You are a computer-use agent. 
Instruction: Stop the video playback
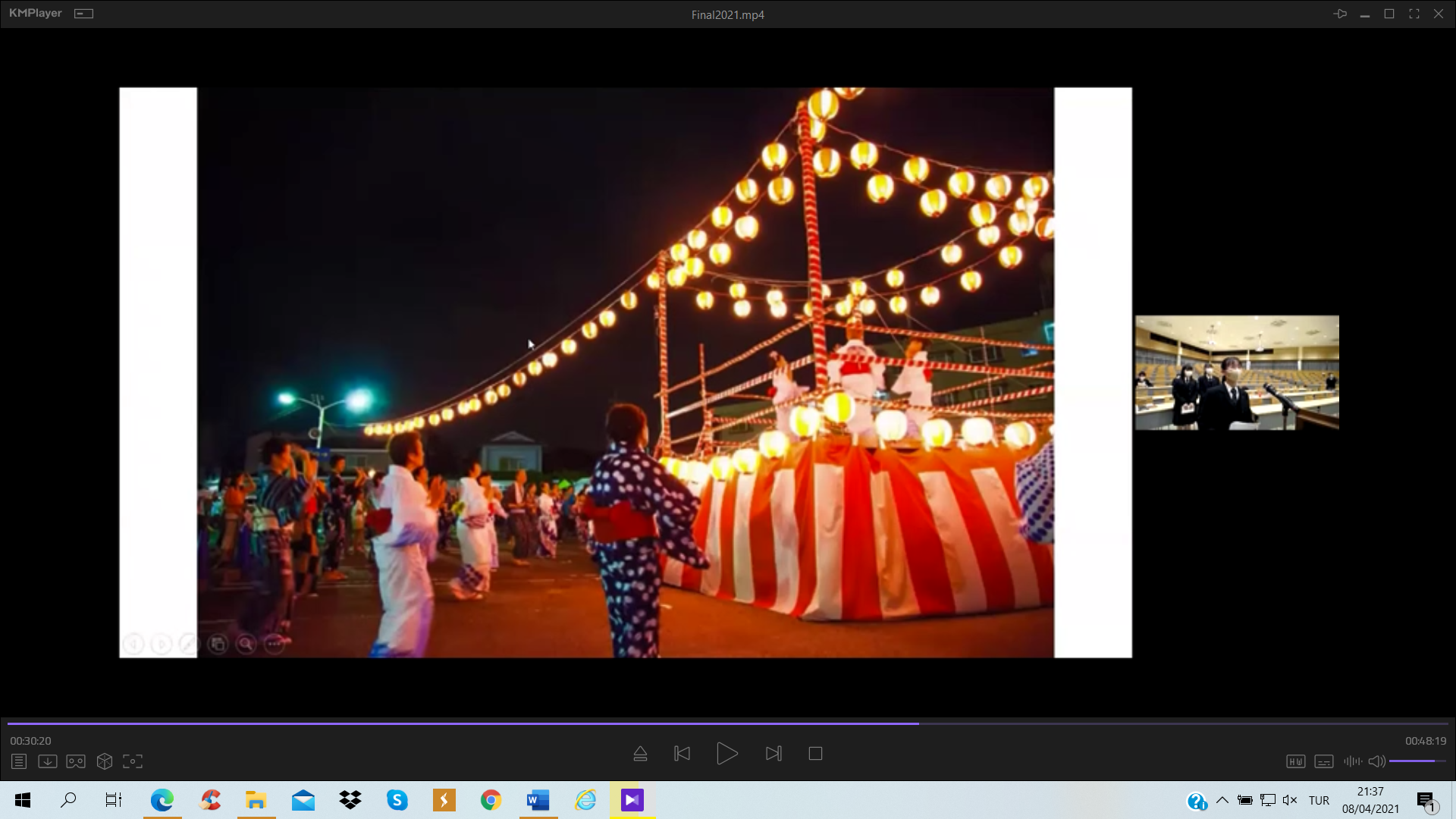815,754
